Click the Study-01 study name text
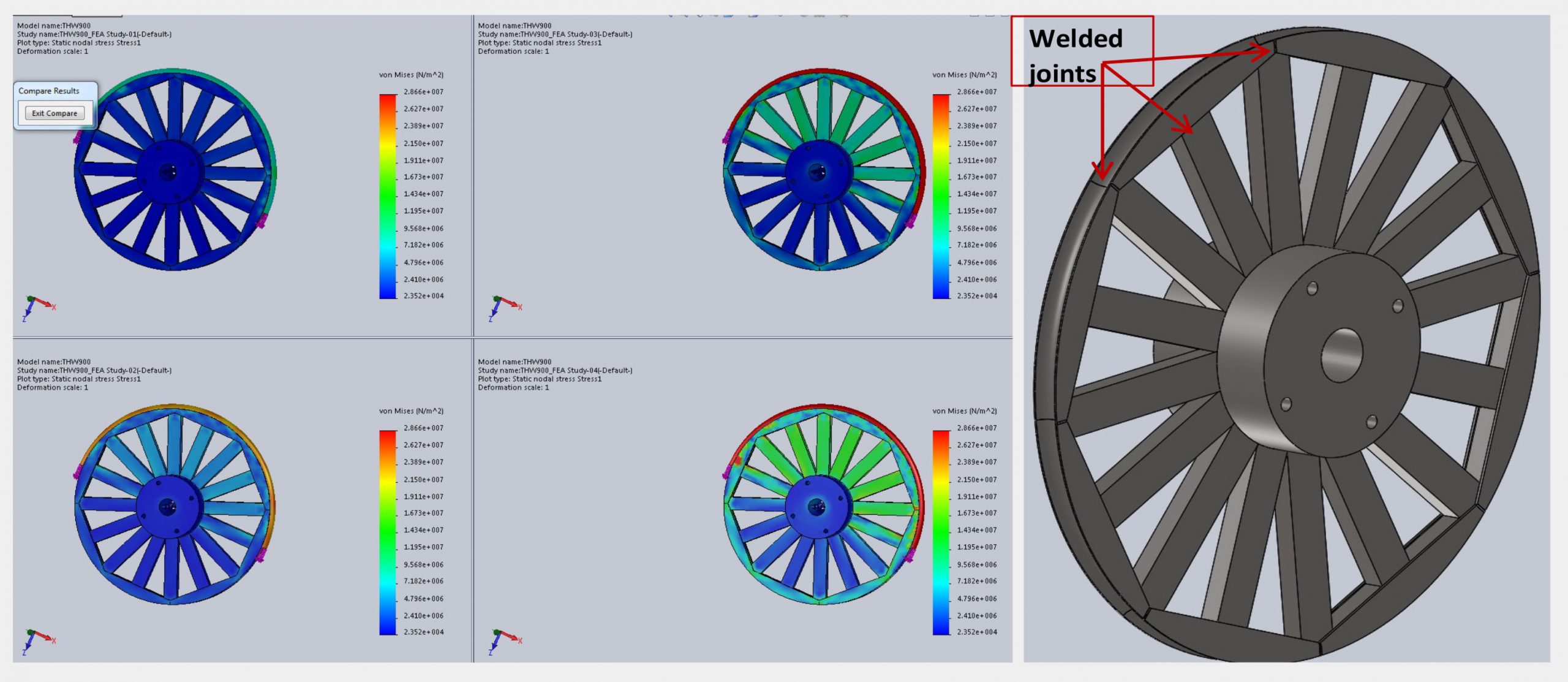The image size is (1568, 682). click(x=94, y=34)
